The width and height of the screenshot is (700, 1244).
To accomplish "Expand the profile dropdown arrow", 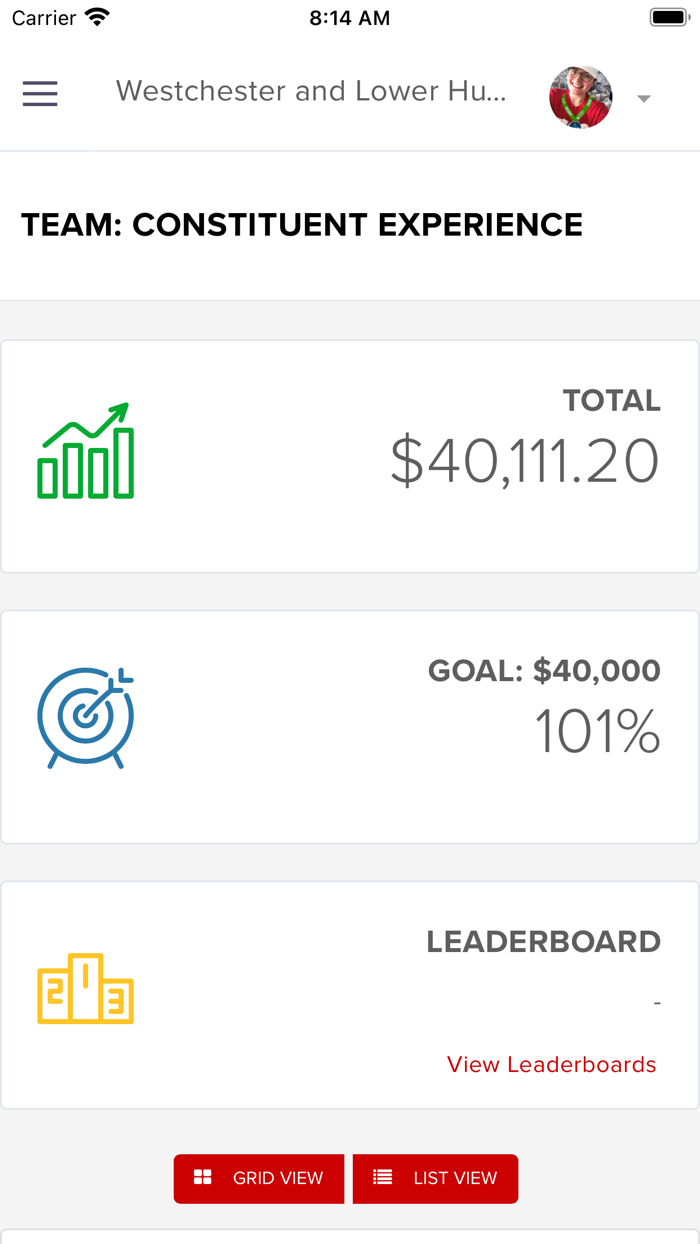I will coord(644,98).
